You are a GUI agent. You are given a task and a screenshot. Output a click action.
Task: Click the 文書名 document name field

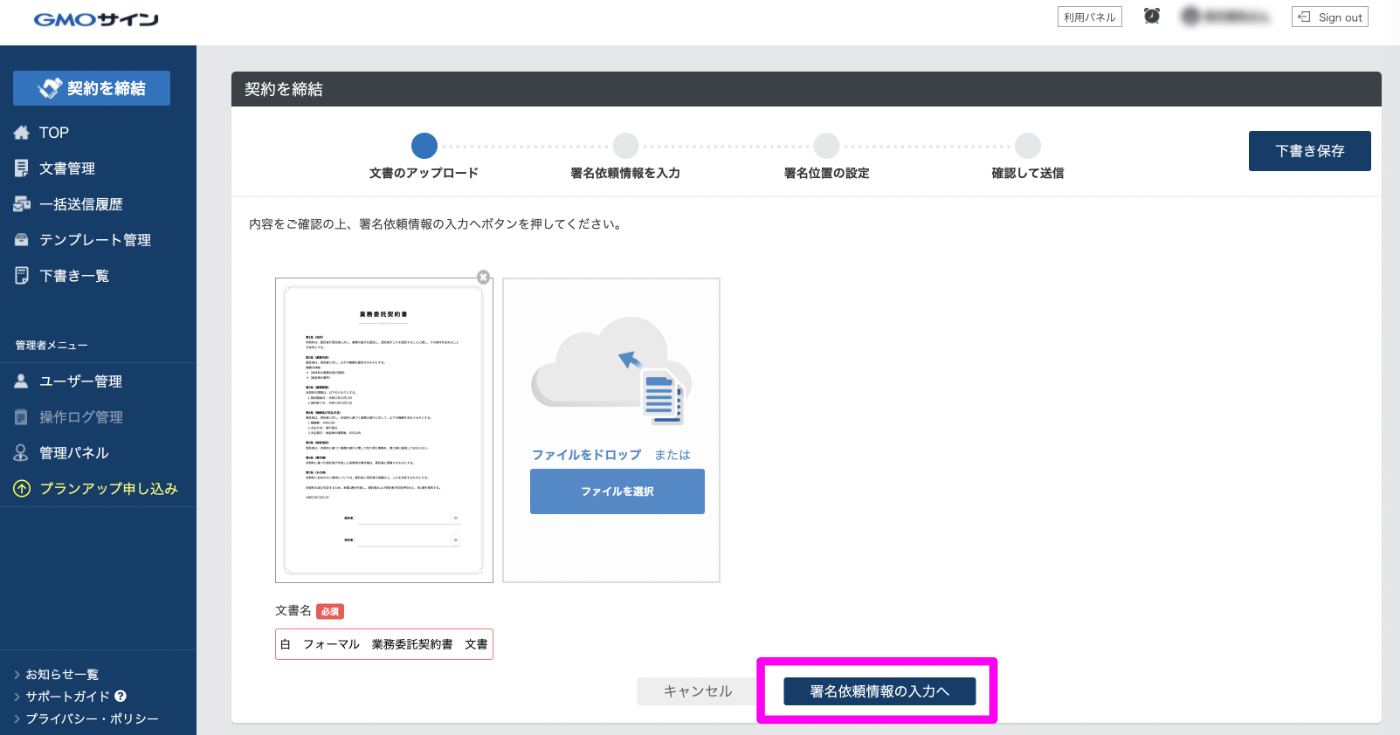384,645
